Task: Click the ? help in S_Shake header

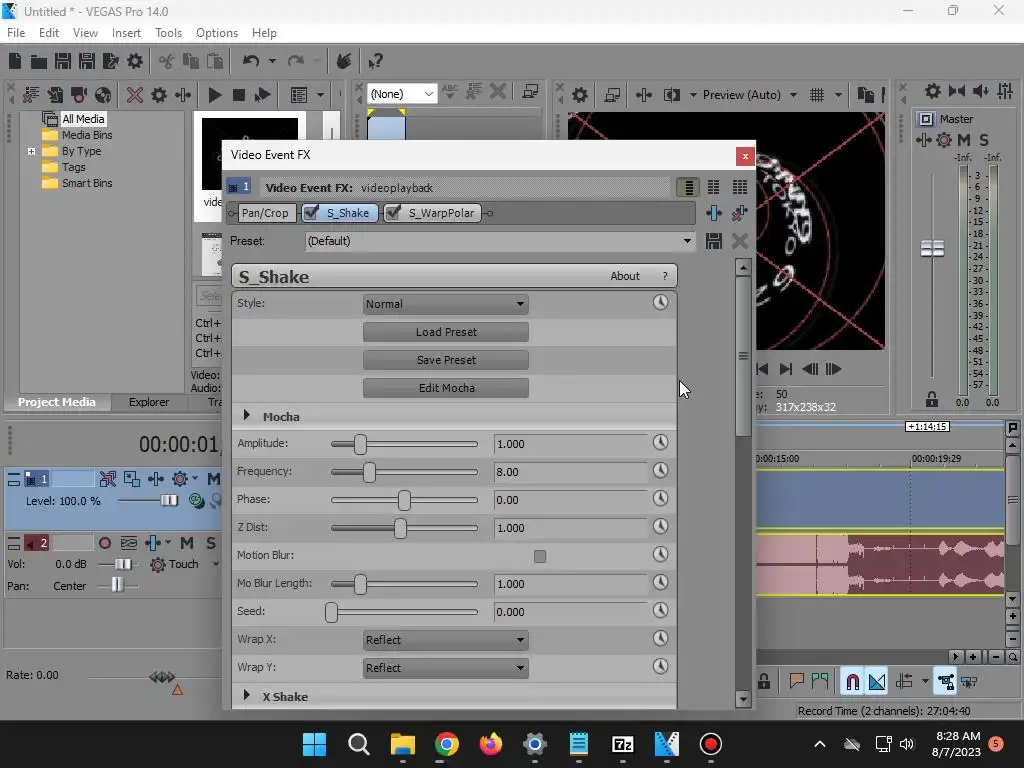Action: click(665, 276)
